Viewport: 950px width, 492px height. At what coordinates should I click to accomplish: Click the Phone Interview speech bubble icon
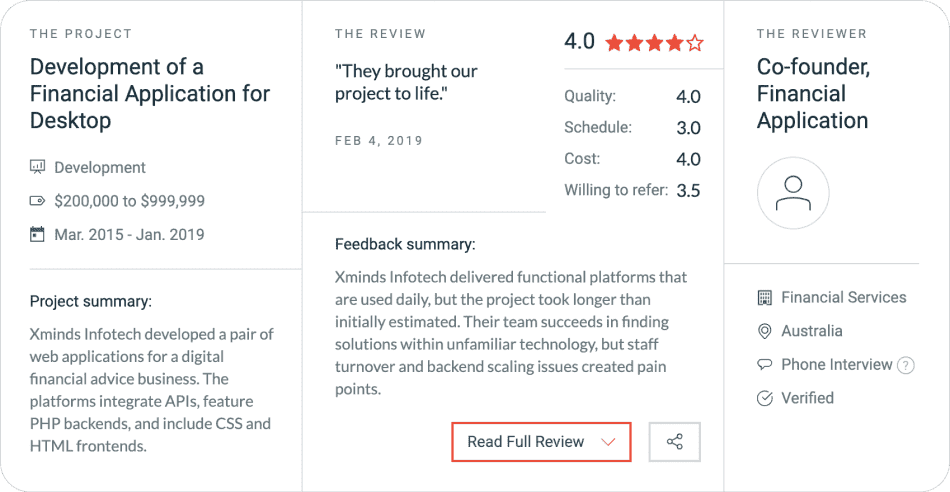pyautogui.click(x=765, y=365)
